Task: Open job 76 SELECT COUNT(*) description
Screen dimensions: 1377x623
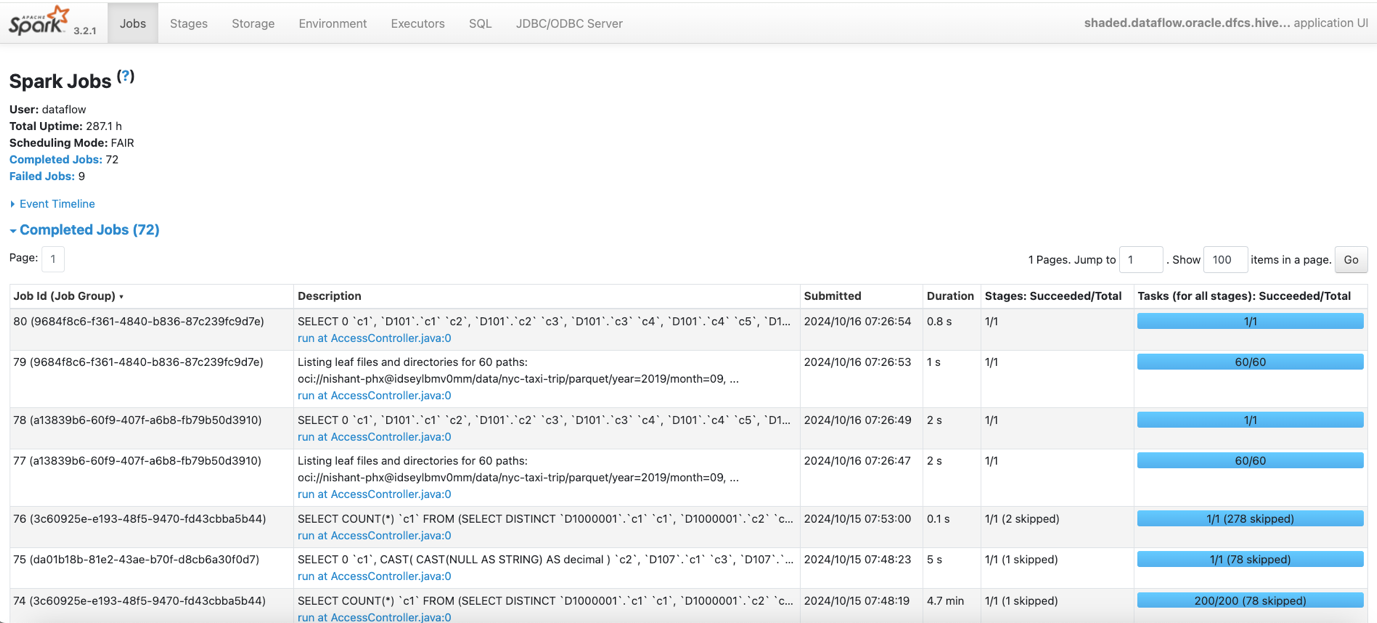Action: 545,519
